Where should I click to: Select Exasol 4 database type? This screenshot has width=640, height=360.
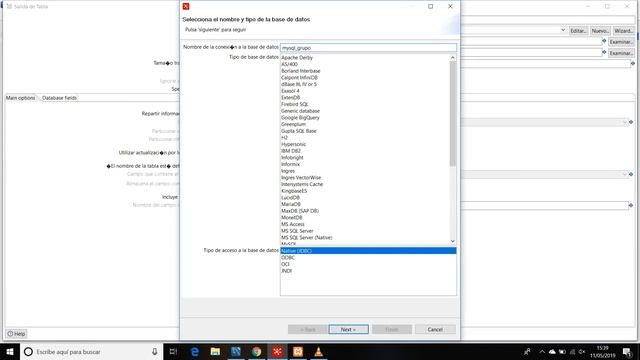[290, 91]
